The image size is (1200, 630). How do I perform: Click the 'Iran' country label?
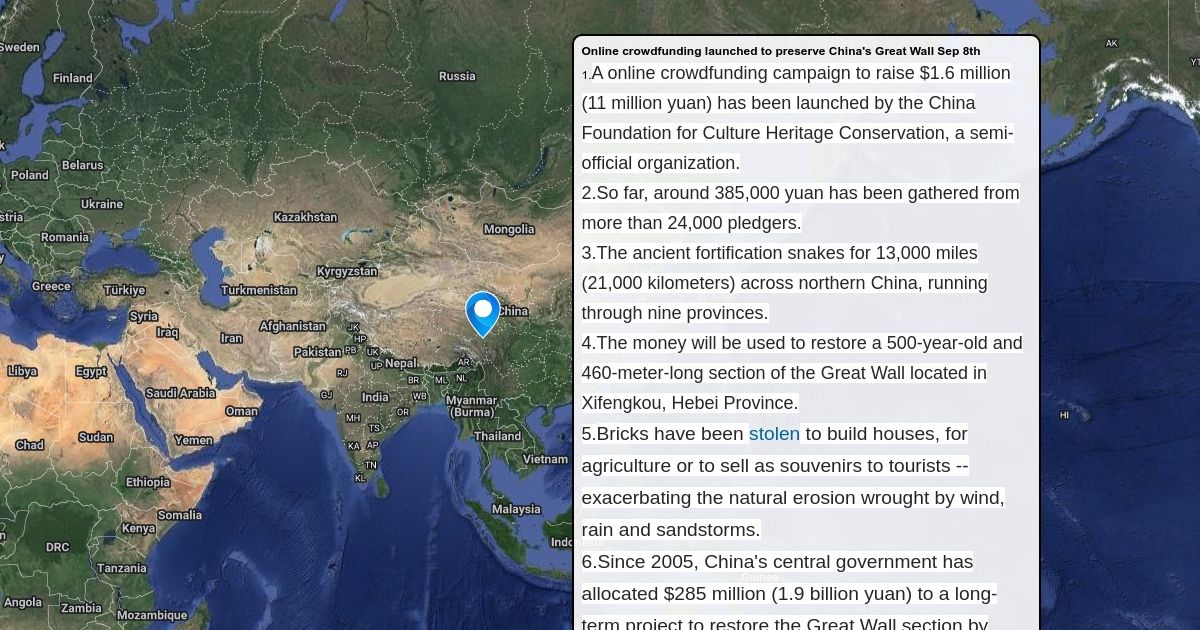tap(231, 338)
